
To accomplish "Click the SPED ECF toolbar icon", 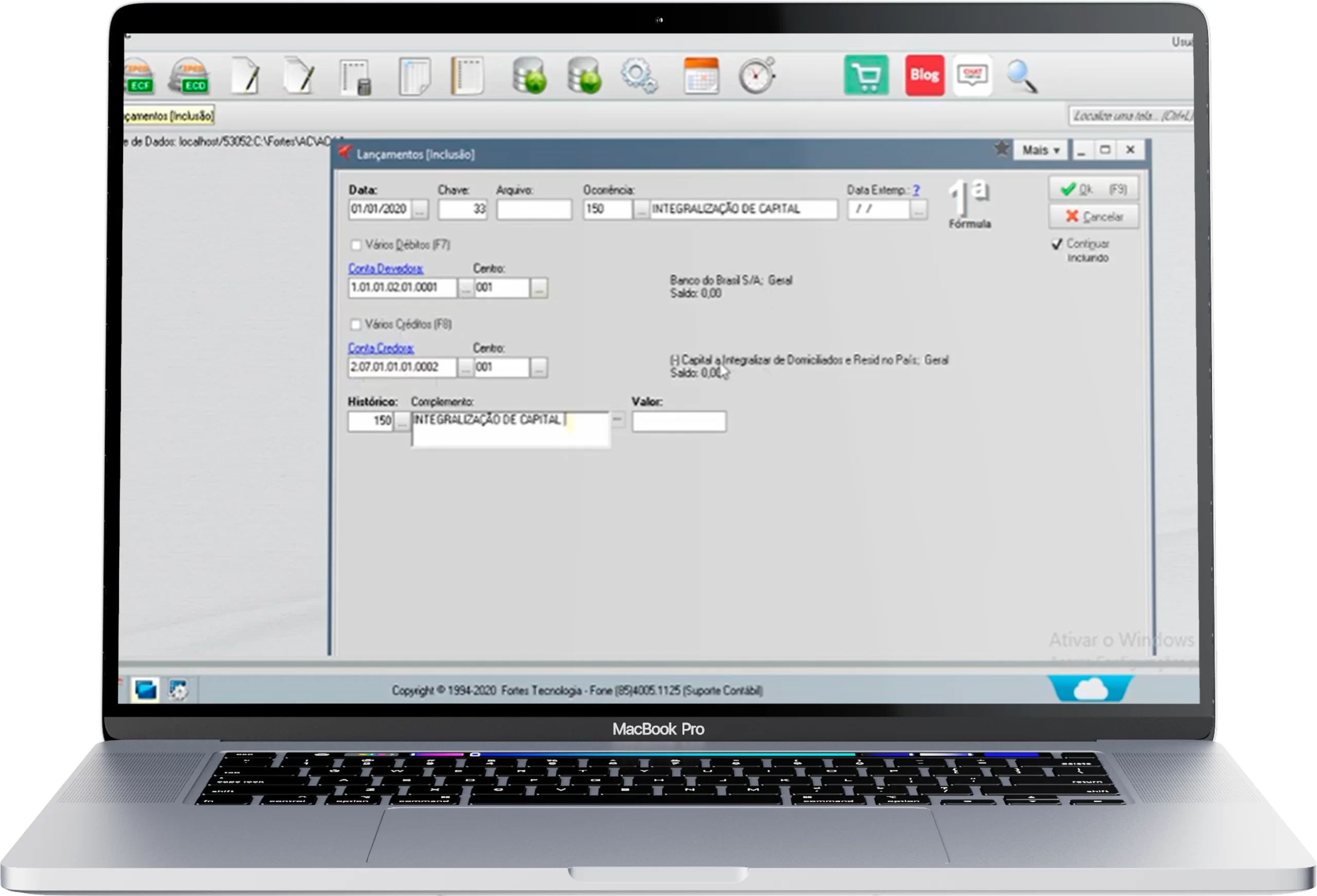I will (138, 76).
